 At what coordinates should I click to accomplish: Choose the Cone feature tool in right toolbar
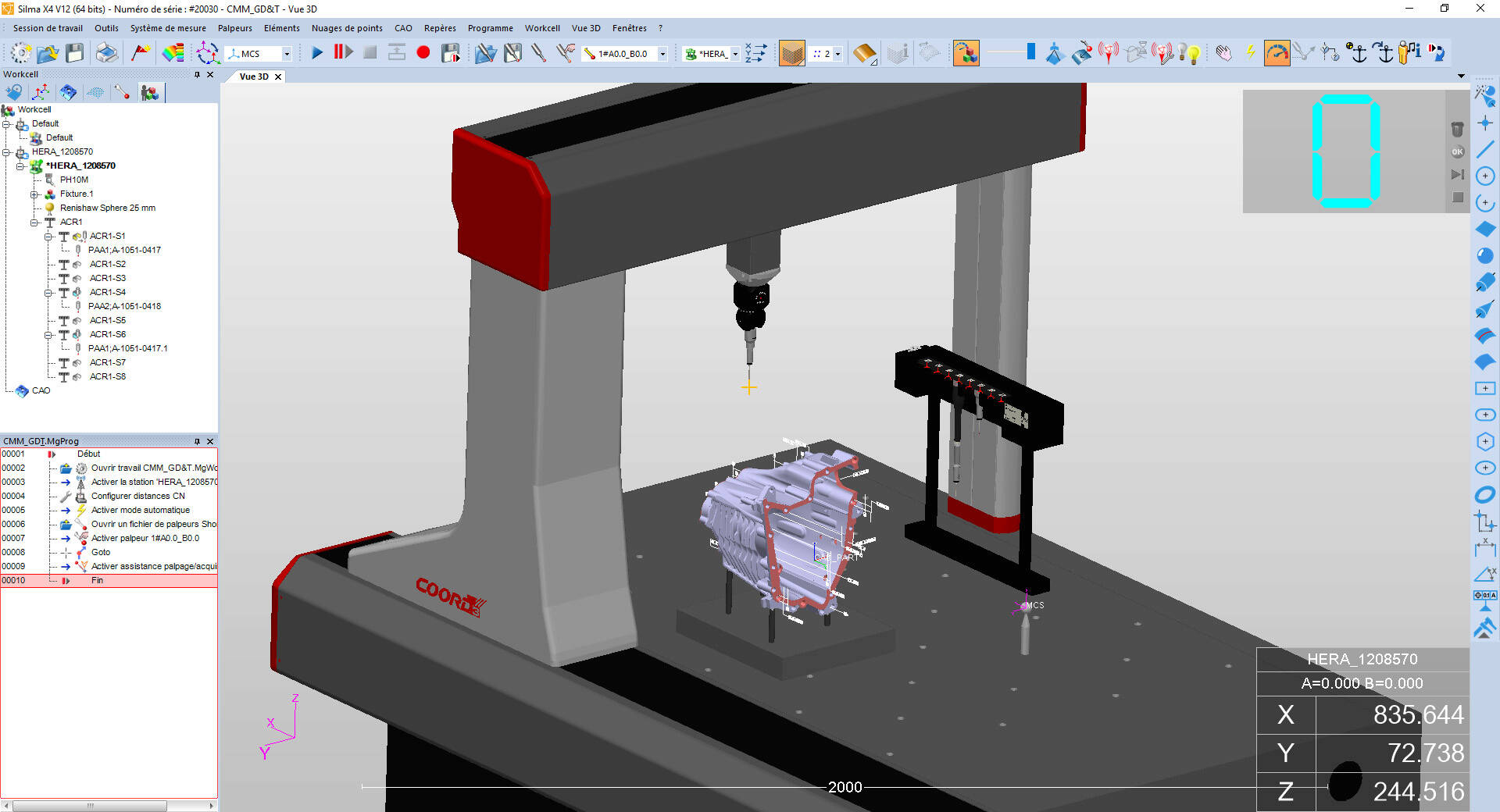pyautogui.click(x=1485, y=309)
